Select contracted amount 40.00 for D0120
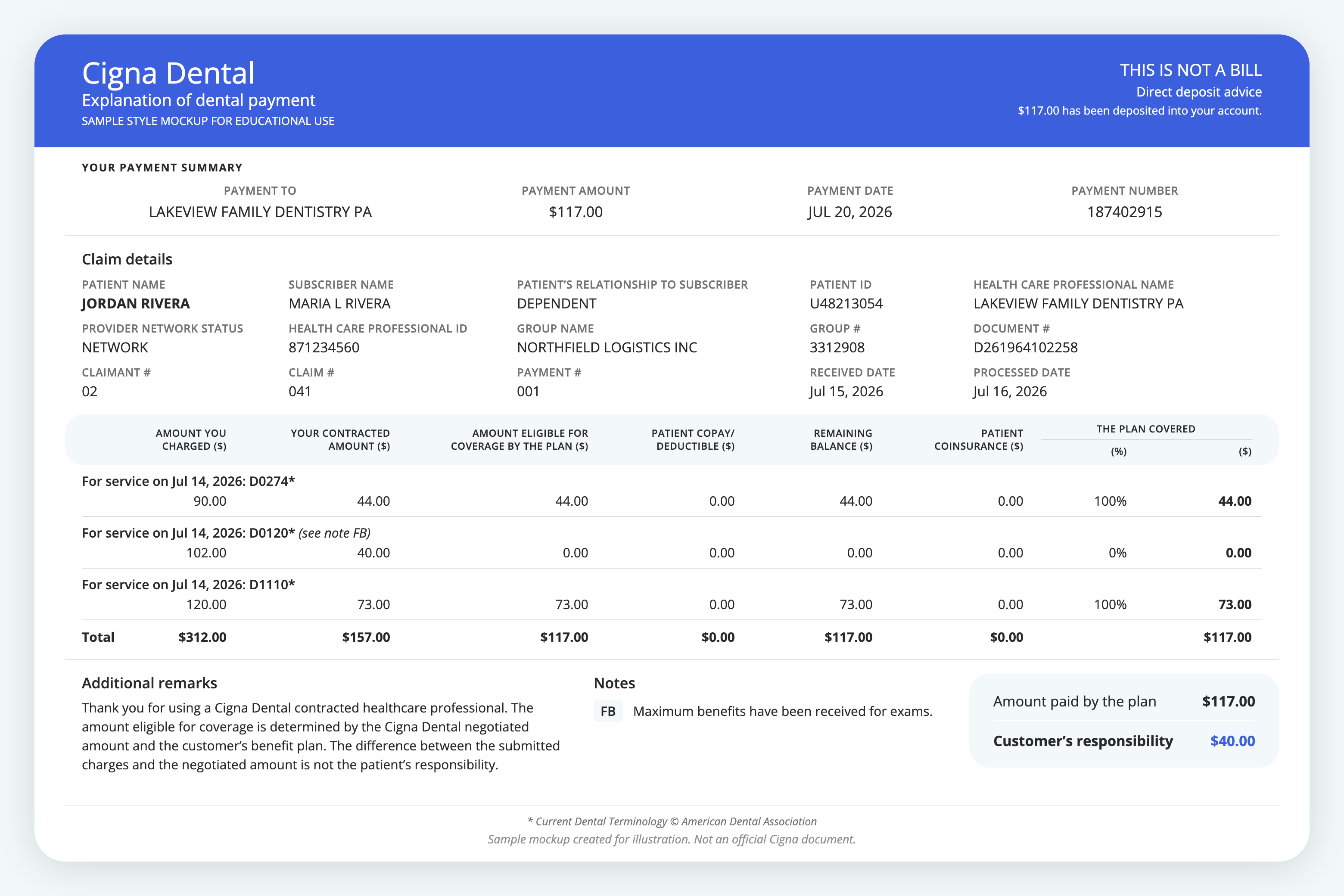This screenshot has height=896, width=1344. point(374,553)
